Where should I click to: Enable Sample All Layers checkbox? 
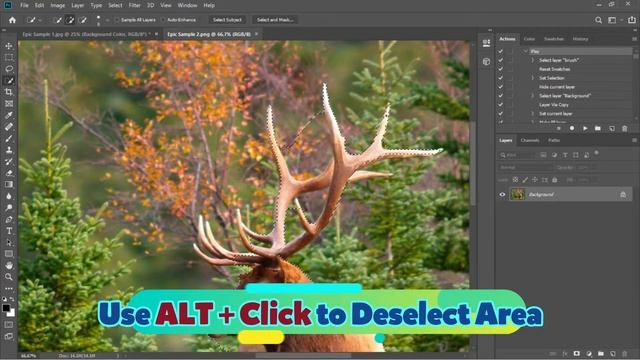[x=117, y=20]
